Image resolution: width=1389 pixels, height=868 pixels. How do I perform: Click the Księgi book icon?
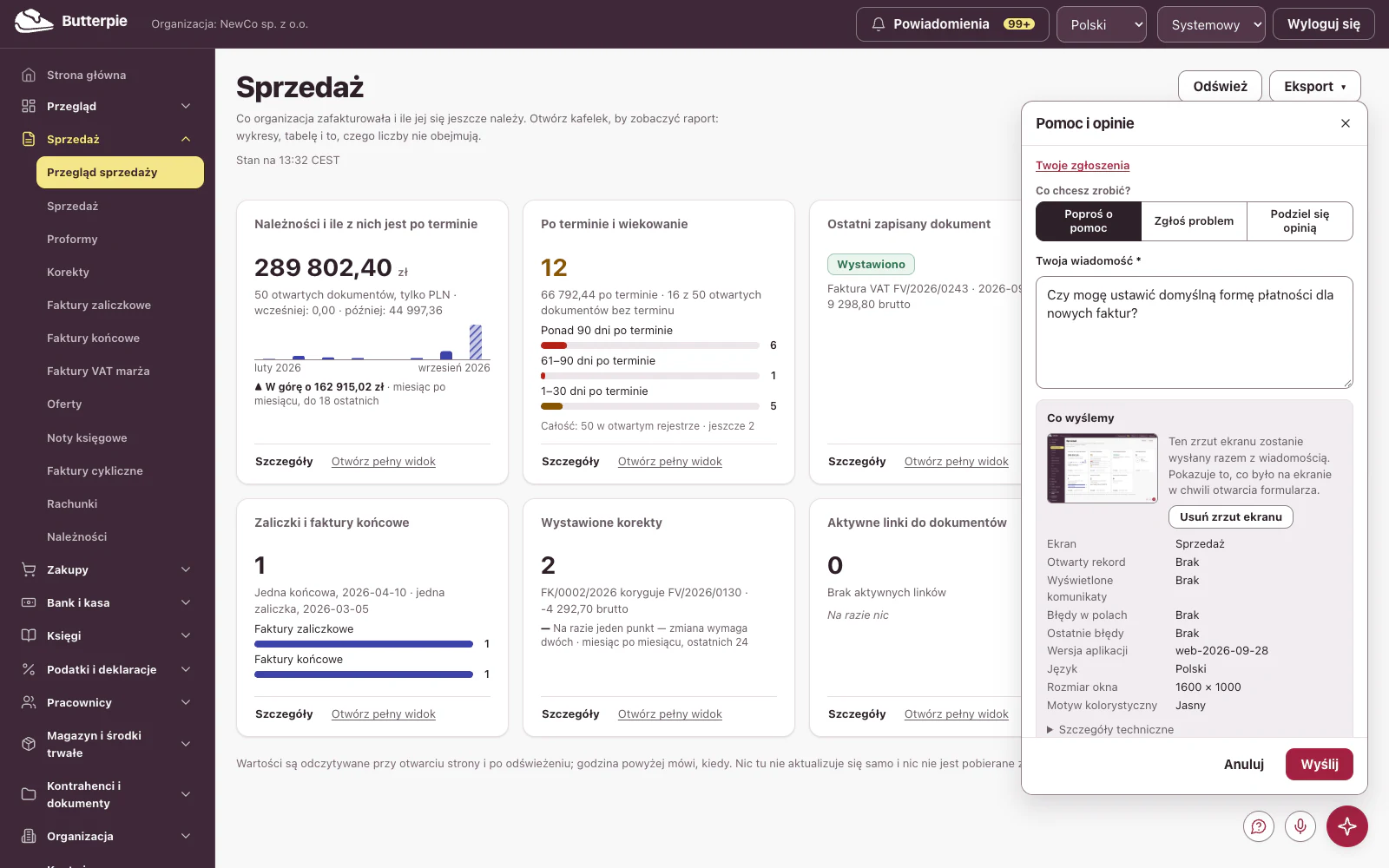29,635
